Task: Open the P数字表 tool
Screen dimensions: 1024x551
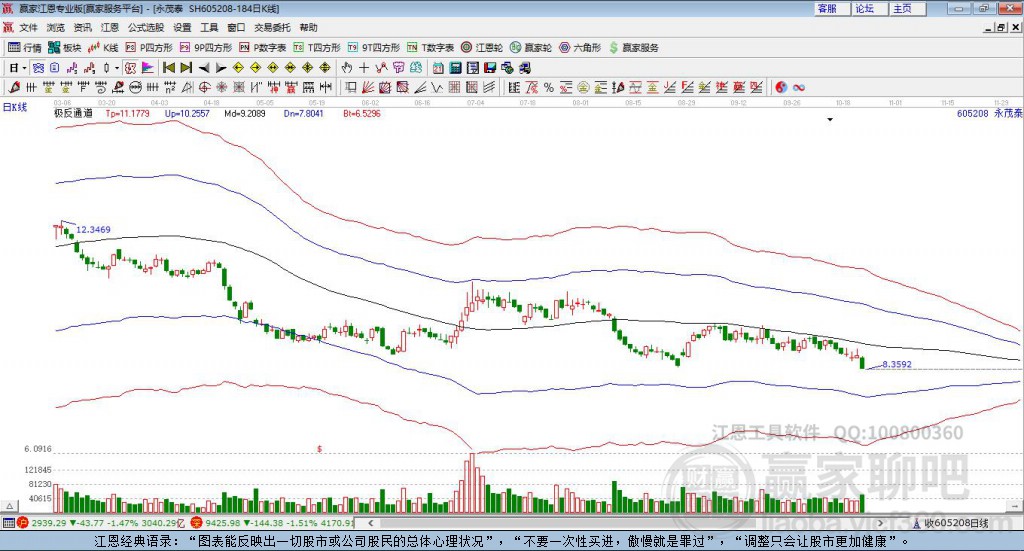Action: coord(263,48)
